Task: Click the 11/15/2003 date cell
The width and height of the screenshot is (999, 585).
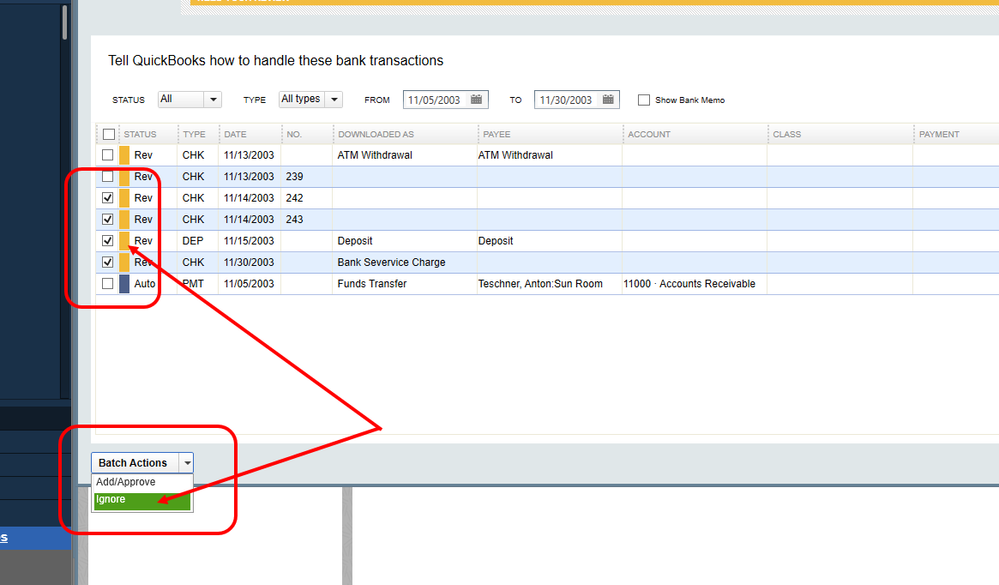Action: [x=250, y=241]
